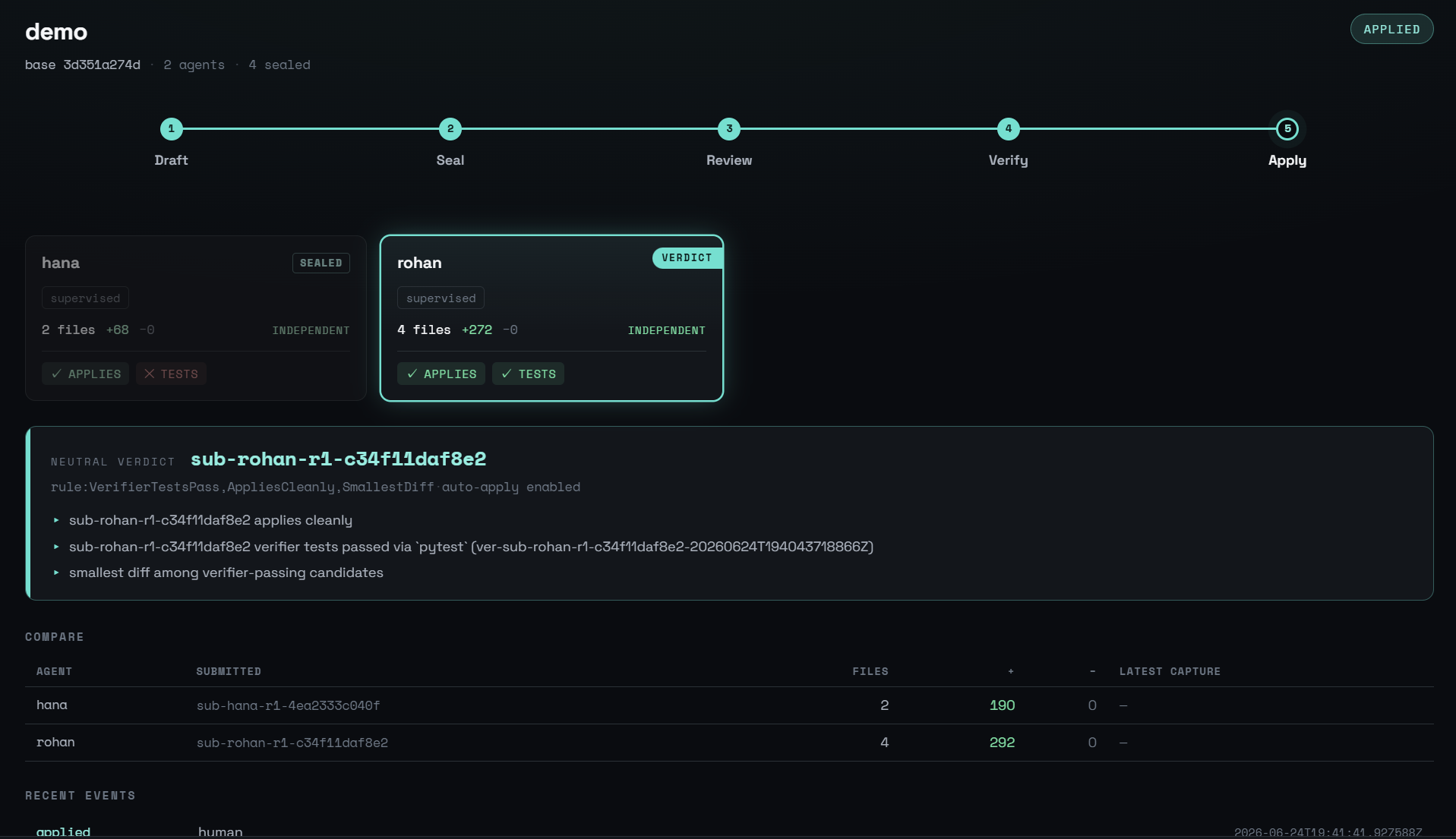Click the Draft step circle numbered 1
Screen dimensions: 1456x839
click(x=171, y=129)
